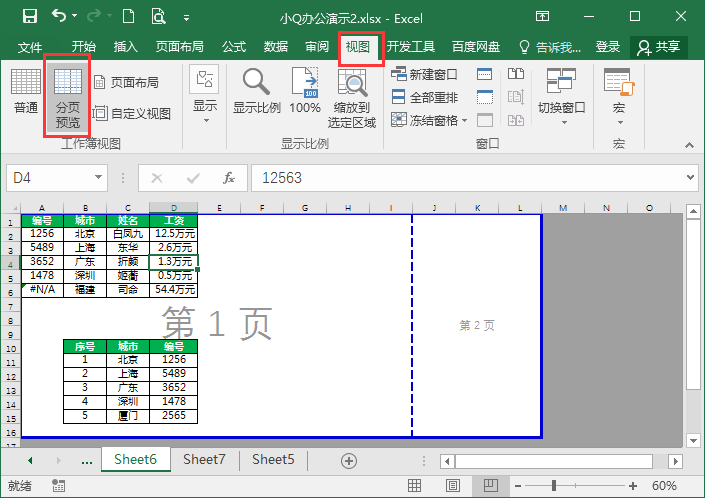Click the reset window position icon
Screen dimensions: 705x498
pos(516,120)
